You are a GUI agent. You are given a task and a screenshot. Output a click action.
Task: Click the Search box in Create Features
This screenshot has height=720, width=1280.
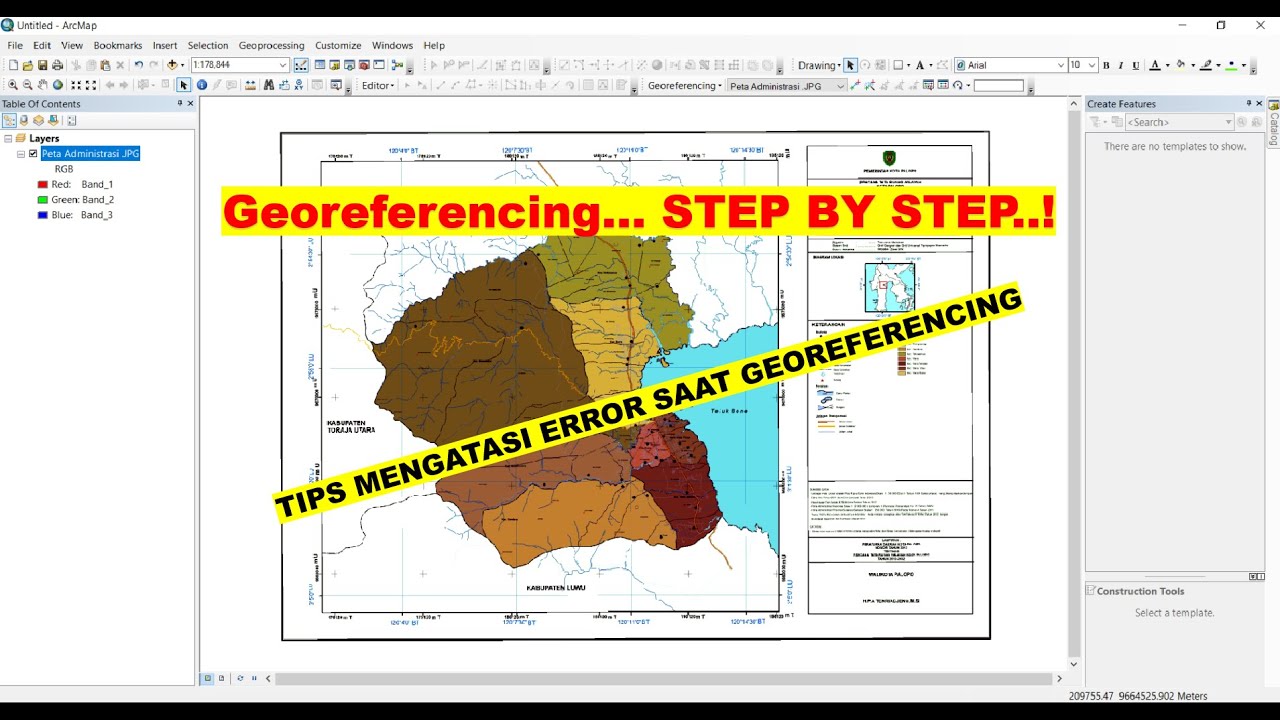click(x=1180, y=122)
